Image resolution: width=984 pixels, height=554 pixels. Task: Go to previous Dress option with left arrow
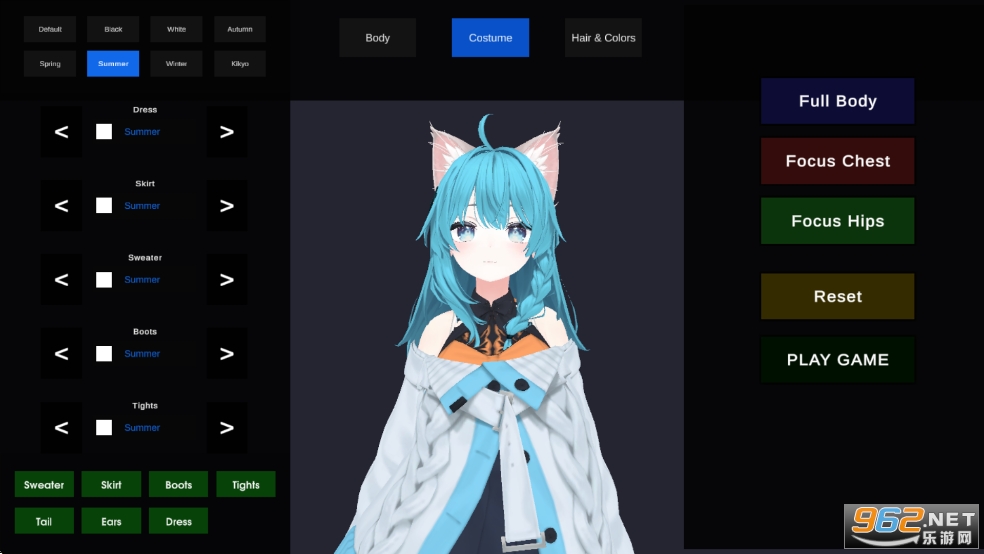(x=61, y=132)
